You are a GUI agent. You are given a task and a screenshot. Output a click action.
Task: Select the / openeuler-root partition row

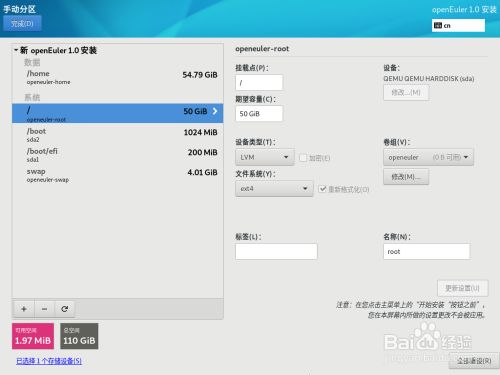point(118,113)
